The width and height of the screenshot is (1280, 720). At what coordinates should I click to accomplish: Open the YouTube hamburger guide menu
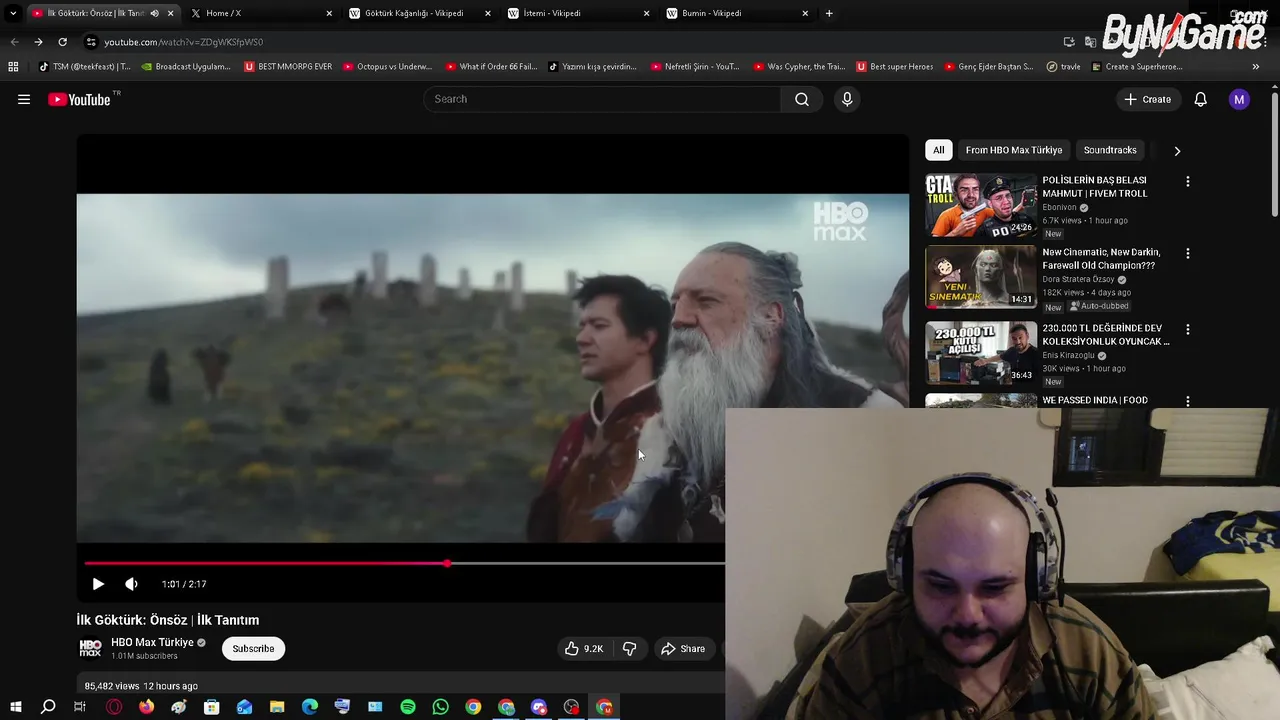[x=24, y=99]
